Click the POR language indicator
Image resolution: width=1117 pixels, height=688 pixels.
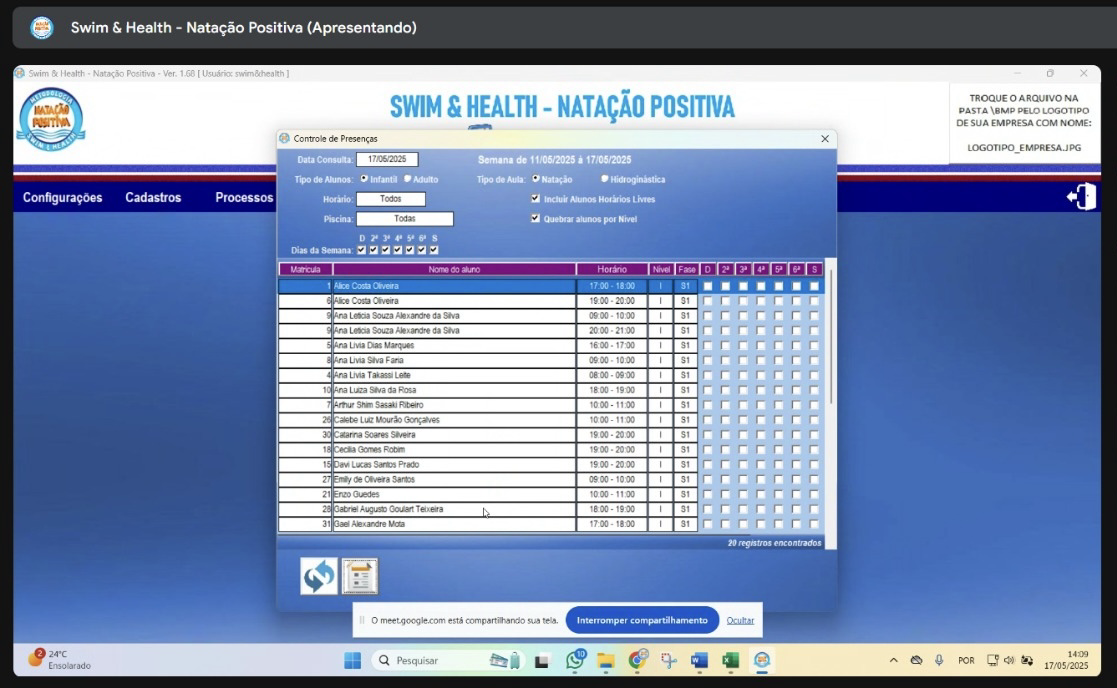(966, 660)
